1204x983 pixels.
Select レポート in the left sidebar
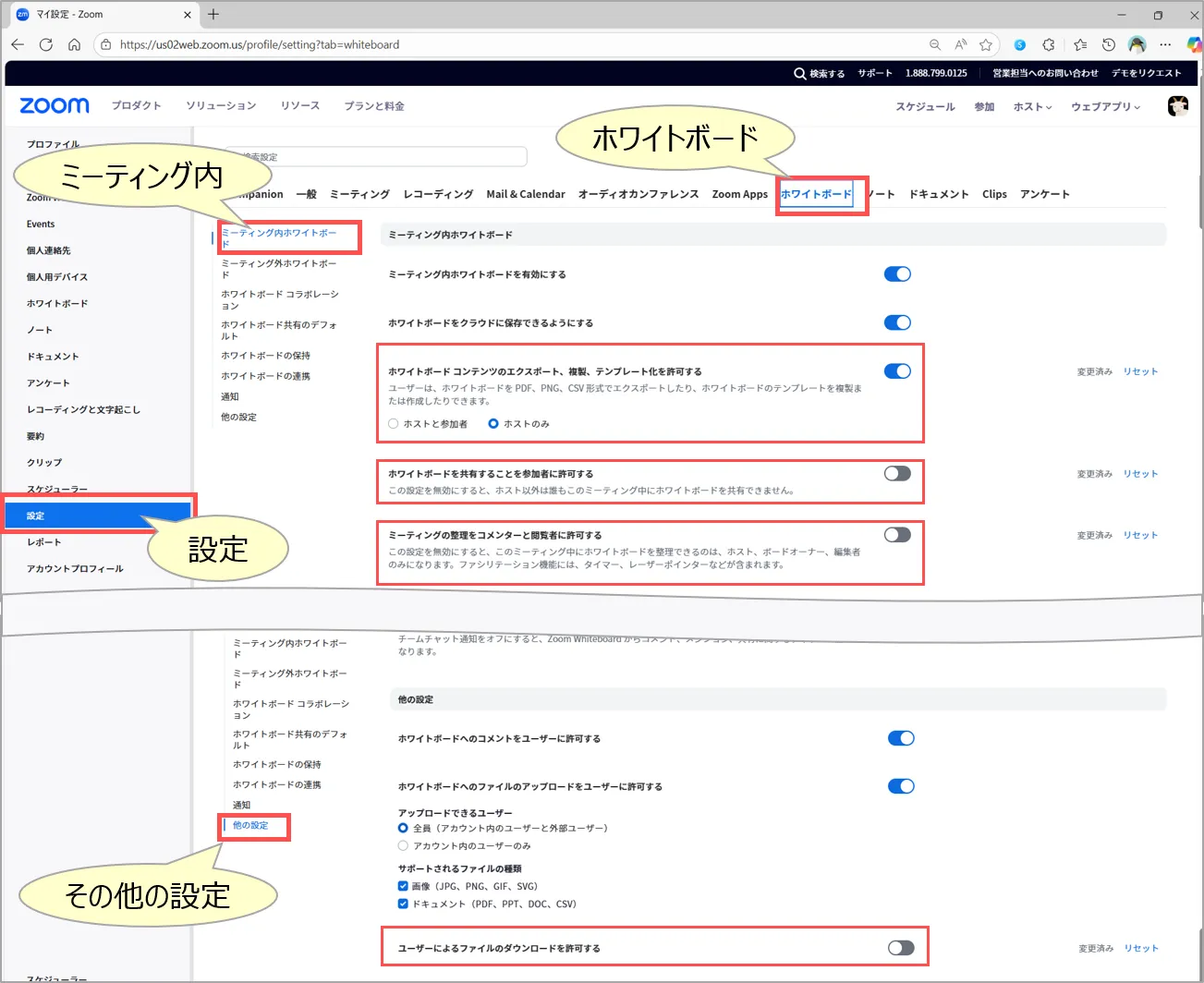pos(44,542)
